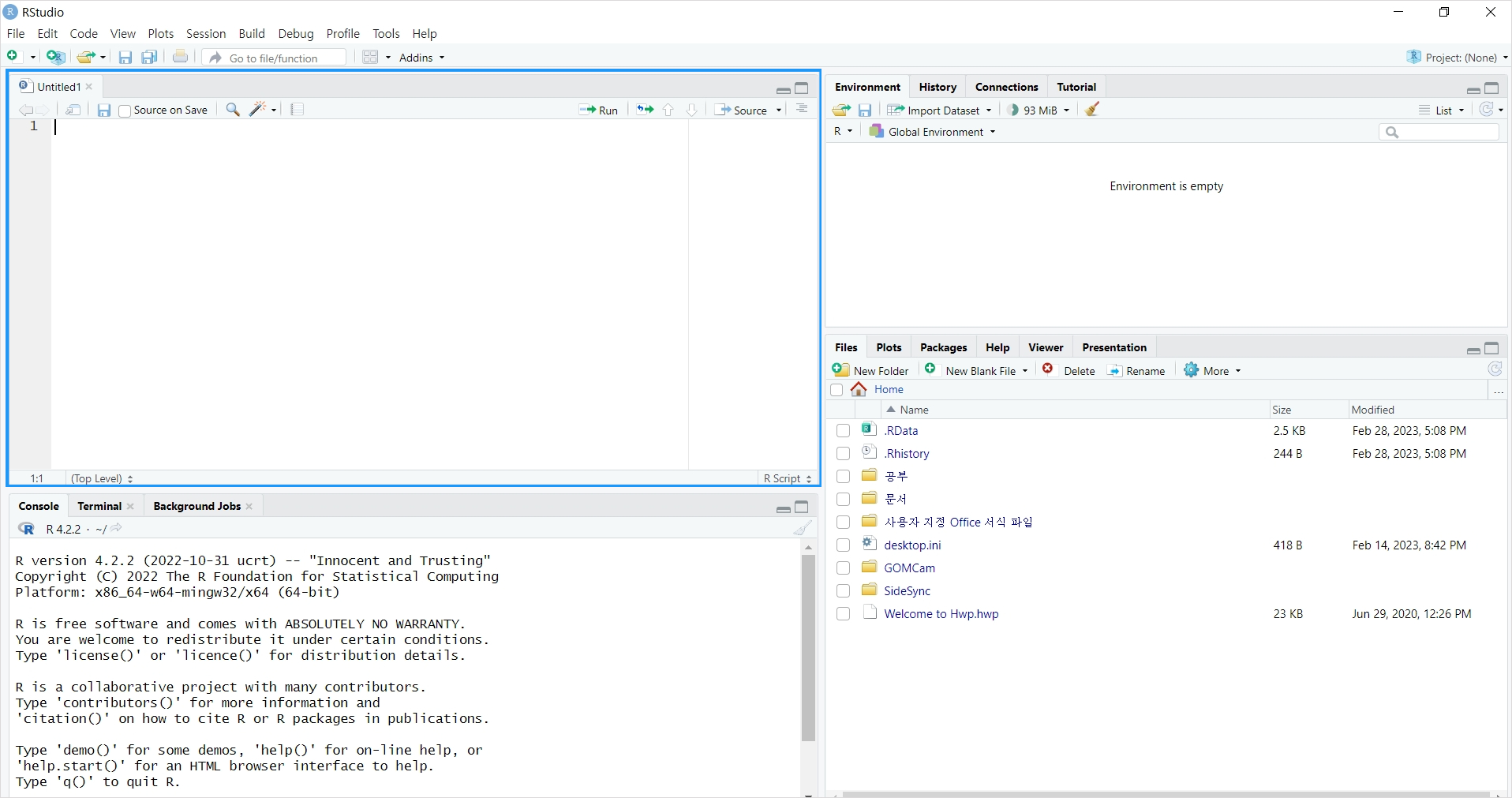
Task: Close the Untitled1 editor tab
Action: click(89, 87)
